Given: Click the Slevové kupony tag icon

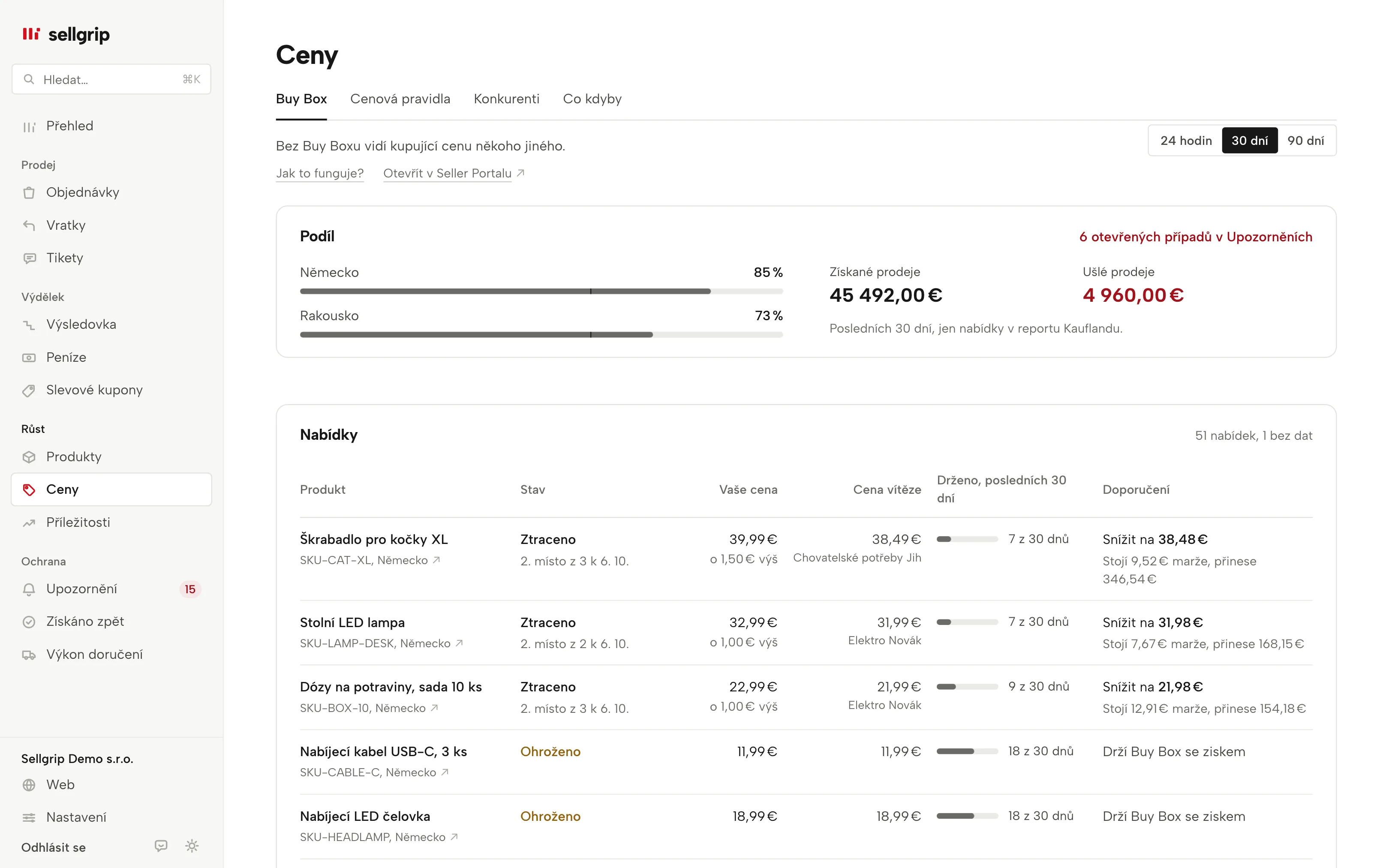Looking at the screenshot, I should coord(29,391).
